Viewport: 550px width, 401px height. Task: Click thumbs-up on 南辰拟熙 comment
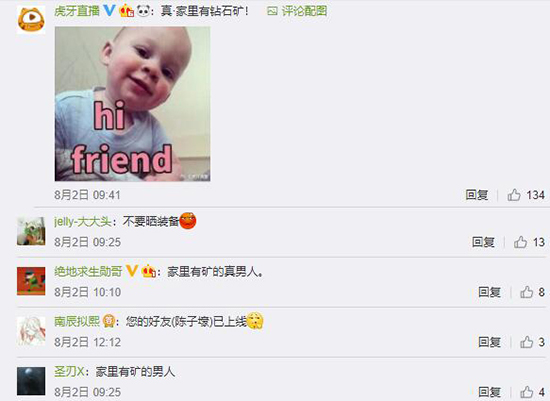[526, 342]
